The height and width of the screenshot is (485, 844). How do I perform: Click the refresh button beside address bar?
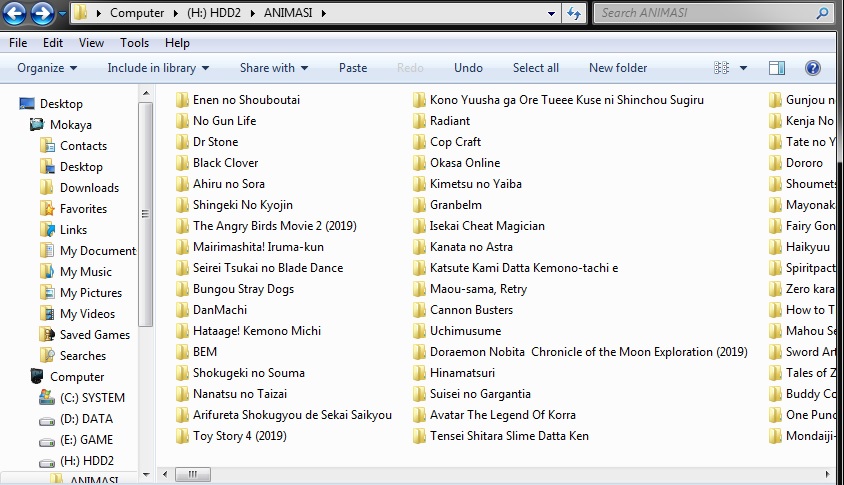574,13
